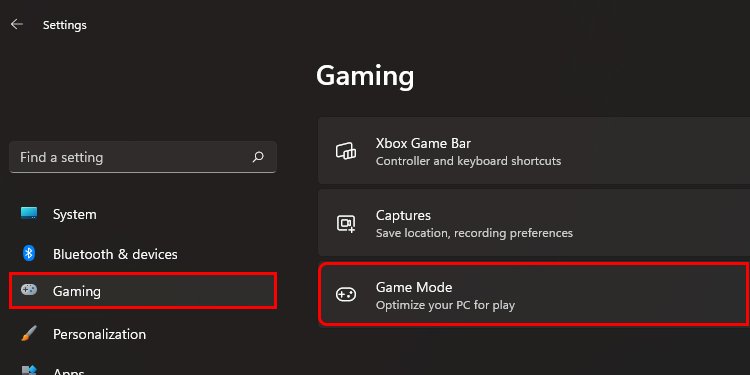
Task: Click the blue System monitor icon
Action: [x=29, y=213]
